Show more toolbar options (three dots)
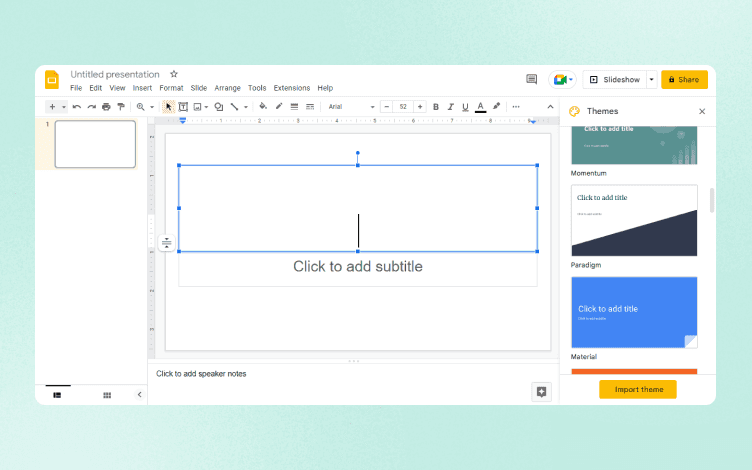 pos(516,106)
